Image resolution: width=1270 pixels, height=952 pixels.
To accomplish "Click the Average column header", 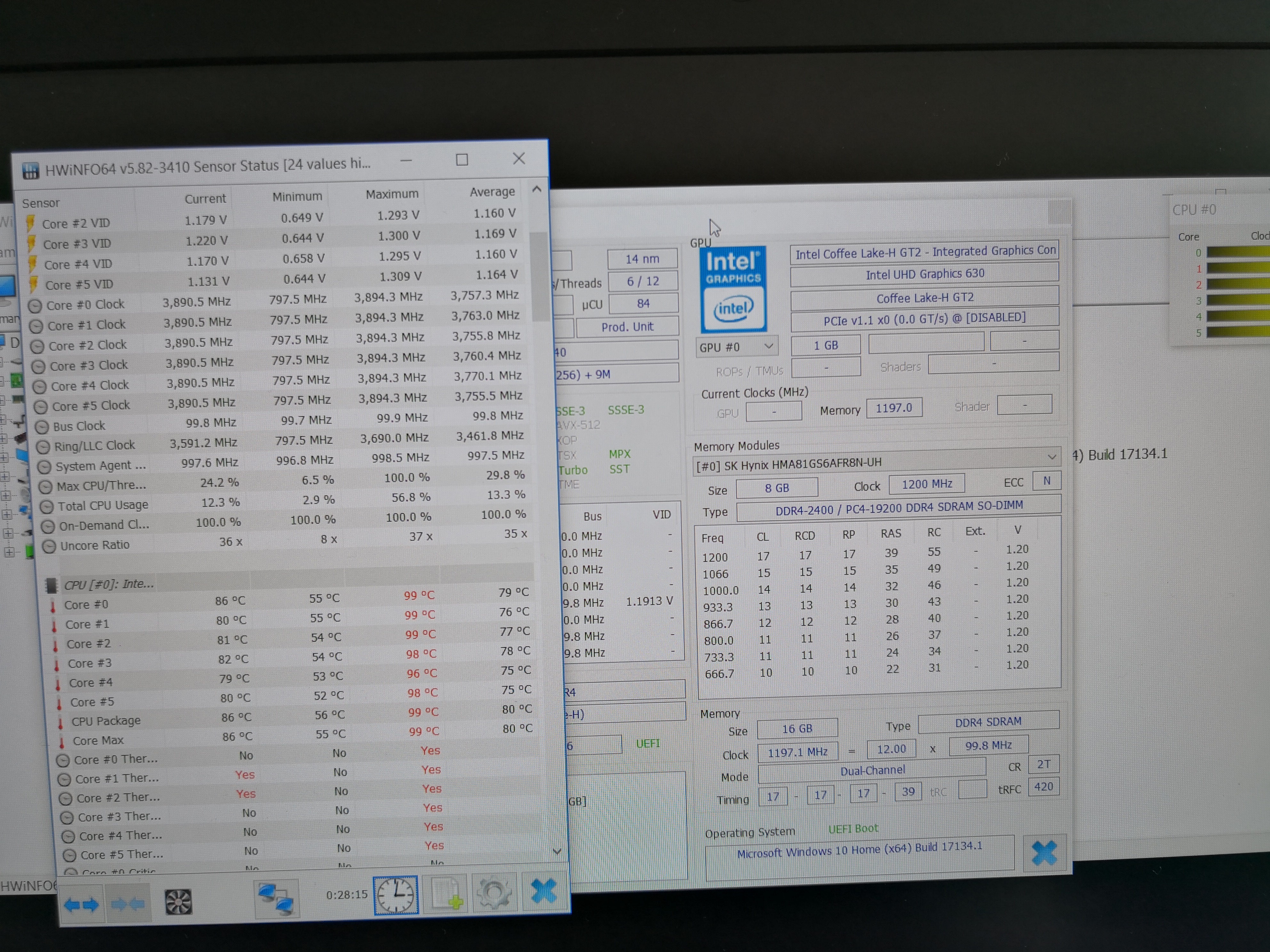I will pyautogui.click(x=492, y=192).
